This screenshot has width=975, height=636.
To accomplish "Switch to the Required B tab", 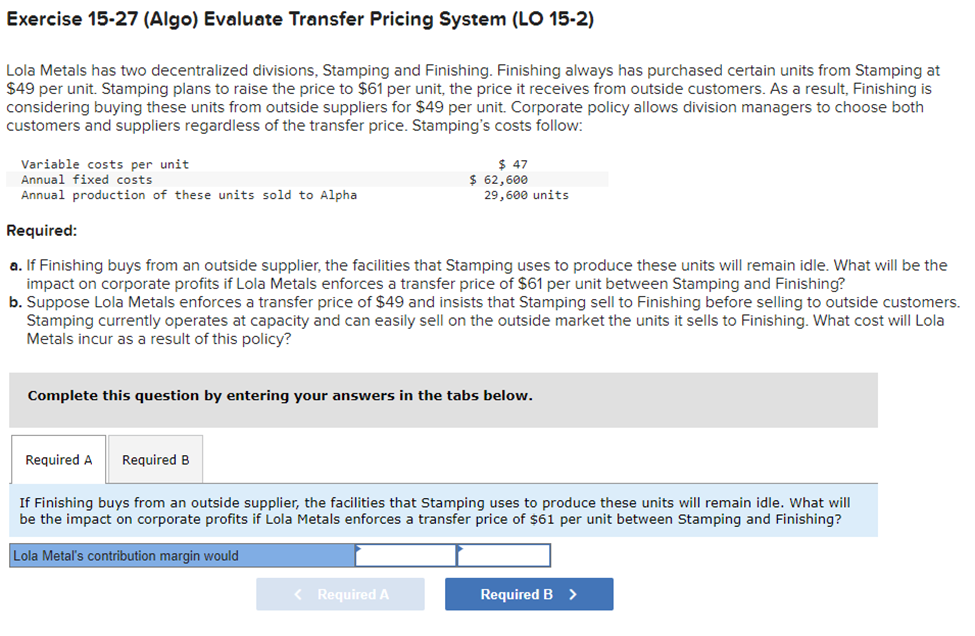I will (155, 459).
